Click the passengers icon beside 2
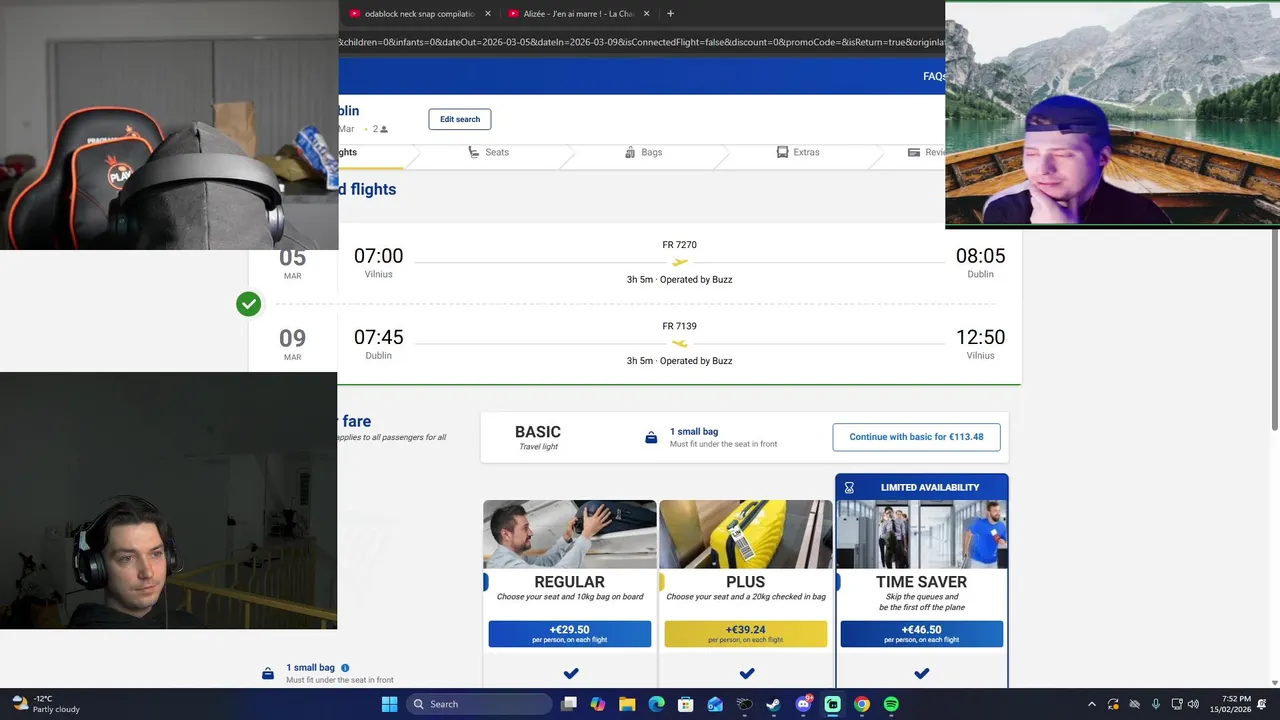1280x720 pixels. tap(384, 129)
